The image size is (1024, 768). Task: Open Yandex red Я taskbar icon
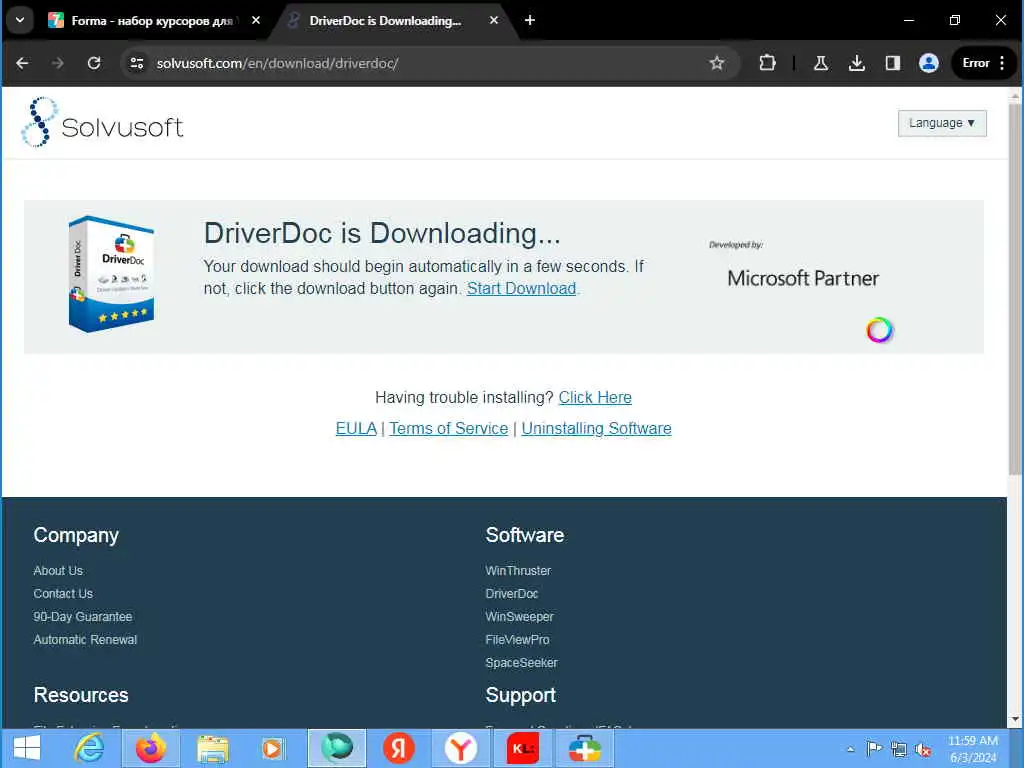(398, 748)
